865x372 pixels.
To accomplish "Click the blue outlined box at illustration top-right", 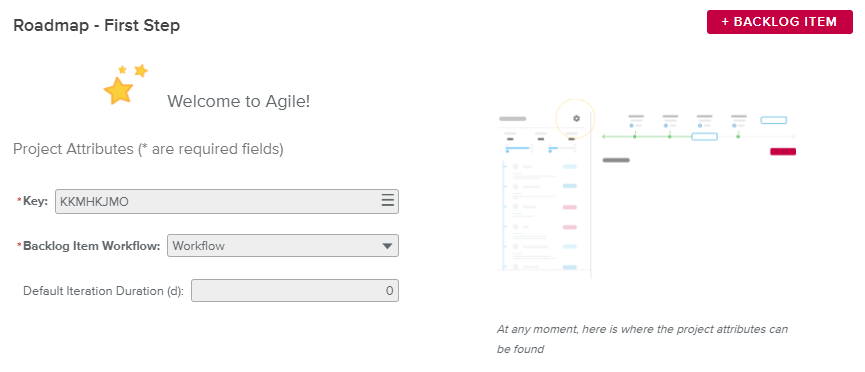I will 773,120.
